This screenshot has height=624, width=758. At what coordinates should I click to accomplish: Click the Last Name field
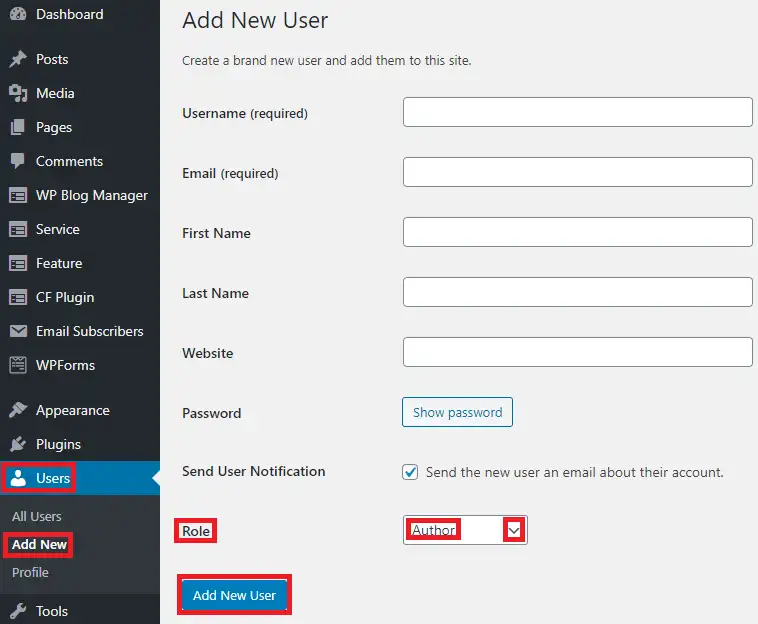click(578, 292)
